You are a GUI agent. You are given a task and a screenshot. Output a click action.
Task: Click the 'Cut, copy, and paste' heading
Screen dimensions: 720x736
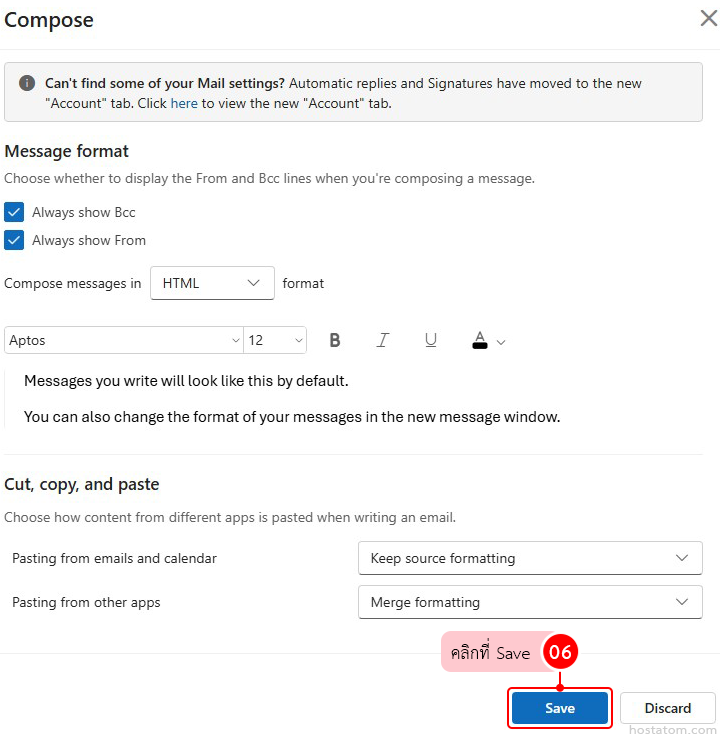pyautogui.click(x=82, y=484)
